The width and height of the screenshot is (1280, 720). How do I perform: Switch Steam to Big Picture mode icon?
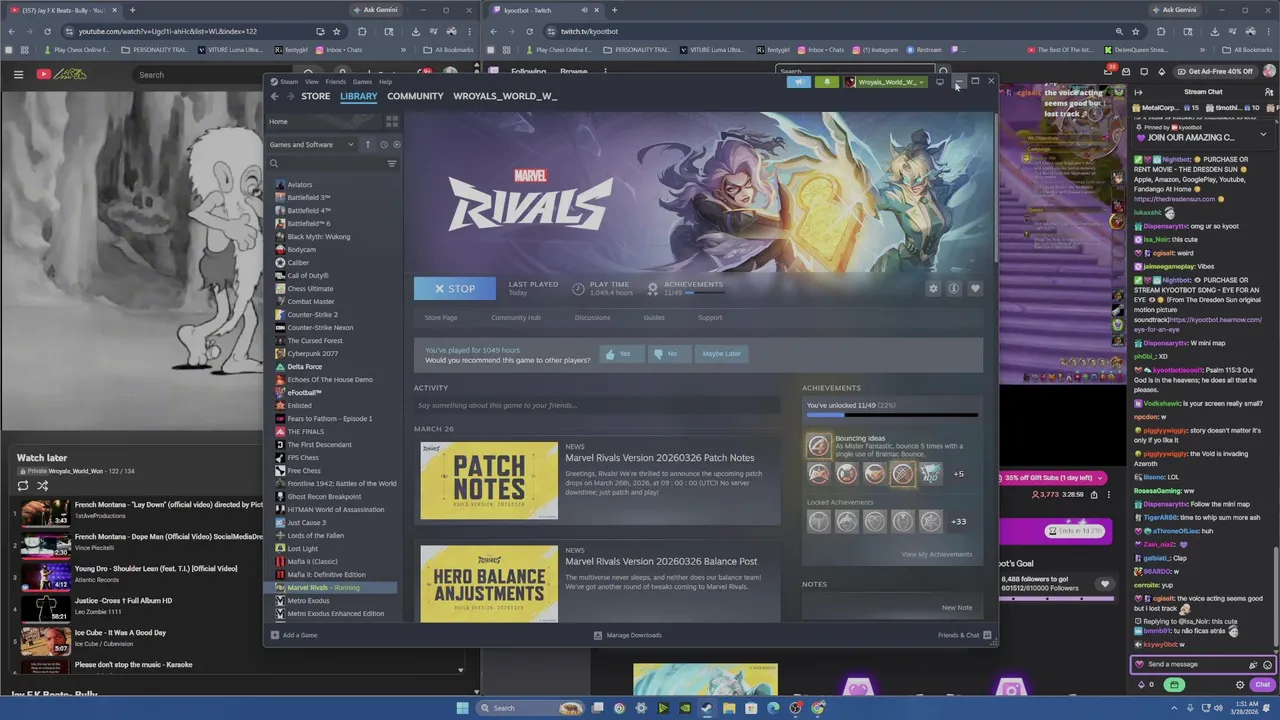point(940,82)
